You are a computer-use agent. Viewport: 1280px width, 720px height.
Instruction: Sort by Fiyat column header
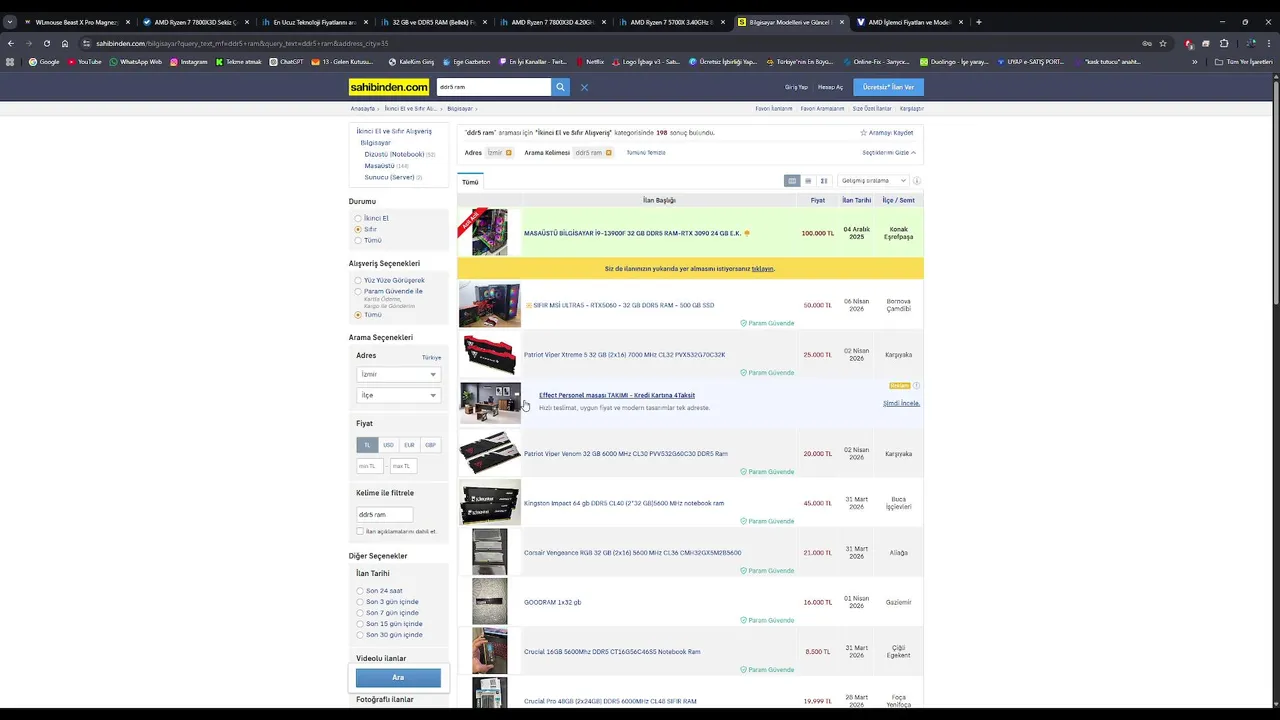coord(818,200)
